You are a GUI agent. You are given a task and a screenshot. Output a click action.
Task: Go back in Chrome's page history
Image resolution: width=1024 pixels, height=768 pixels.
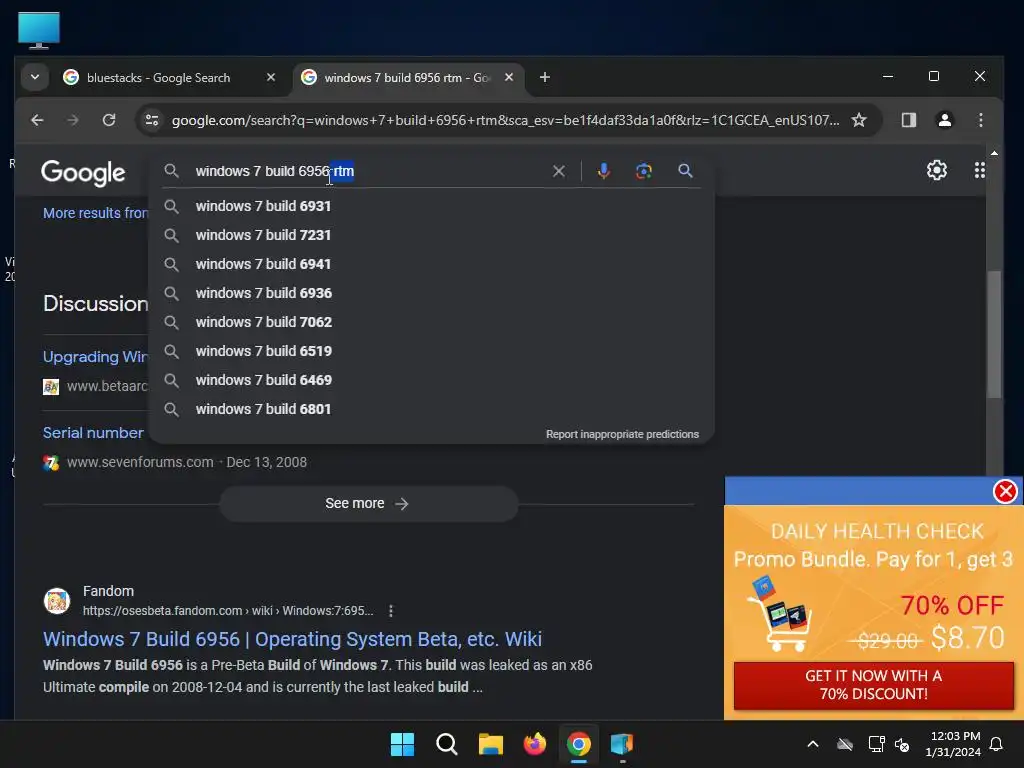37,120
